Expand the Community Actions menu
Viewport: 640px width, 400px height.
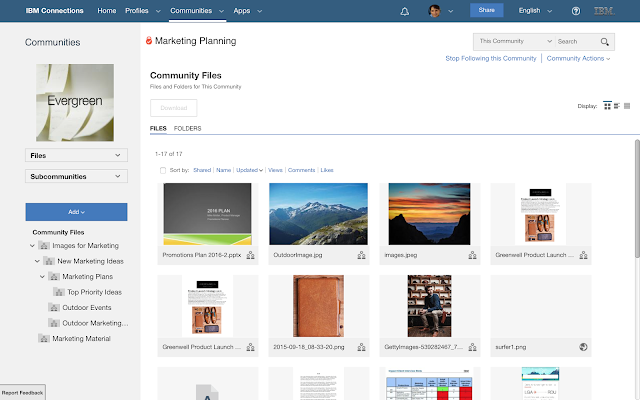tap(578, 58)
